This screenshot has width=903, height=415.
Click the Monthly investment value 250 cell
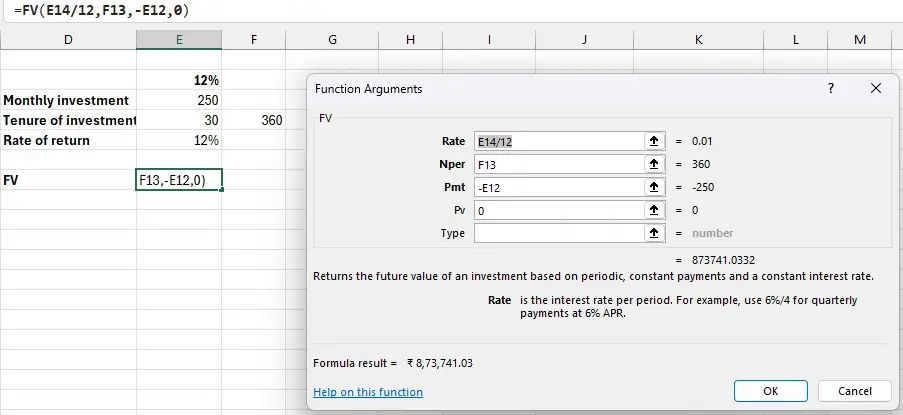[179, 100]
